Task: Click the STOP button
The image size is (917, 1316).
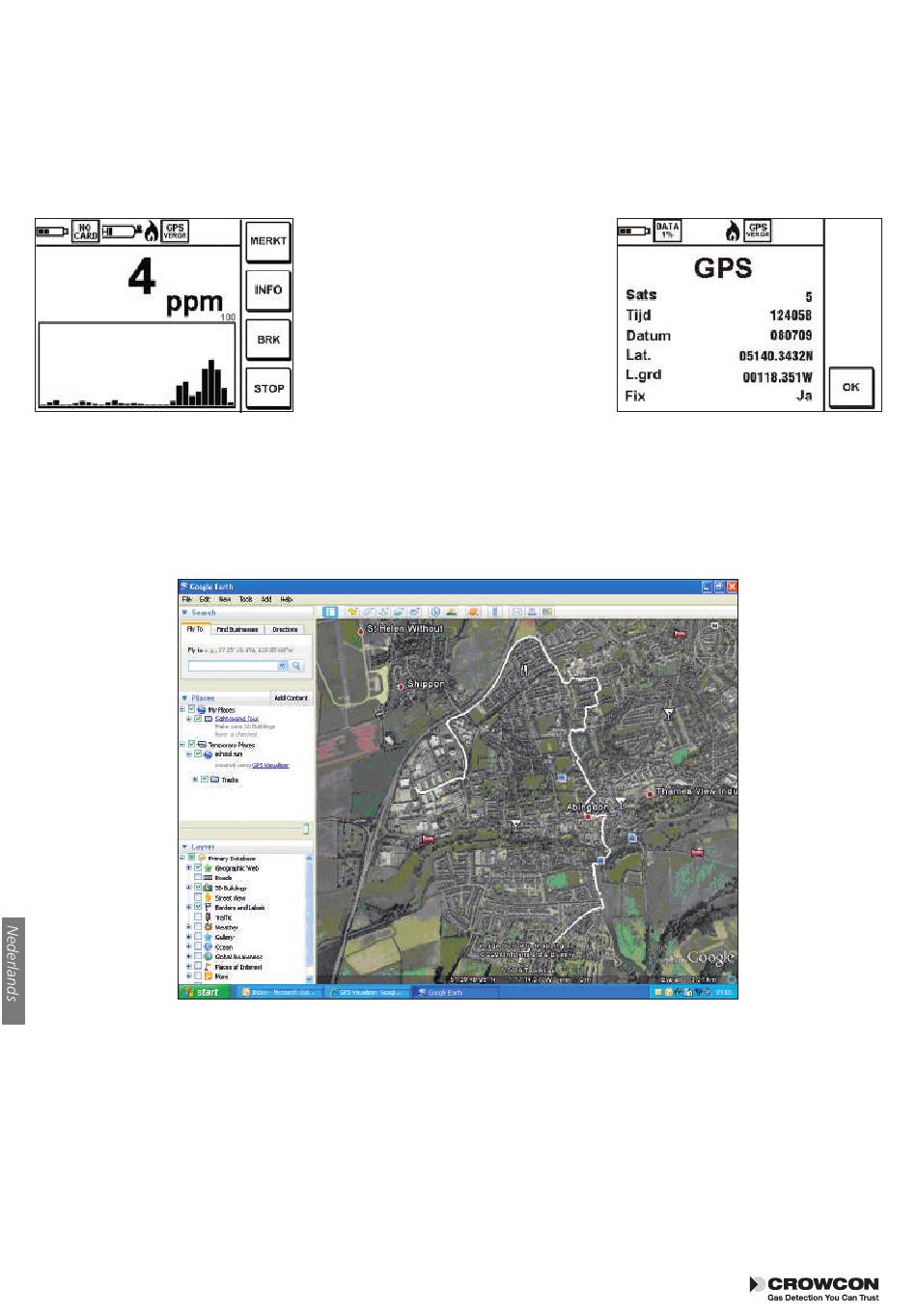Action: point(268,388)
